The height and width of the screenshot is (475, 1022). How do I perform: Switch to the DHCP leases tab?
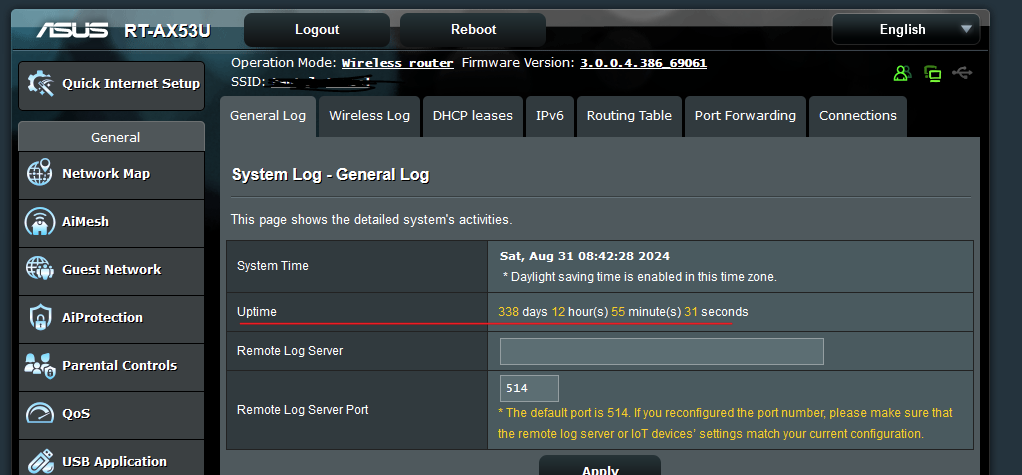(x=473, y=116)
